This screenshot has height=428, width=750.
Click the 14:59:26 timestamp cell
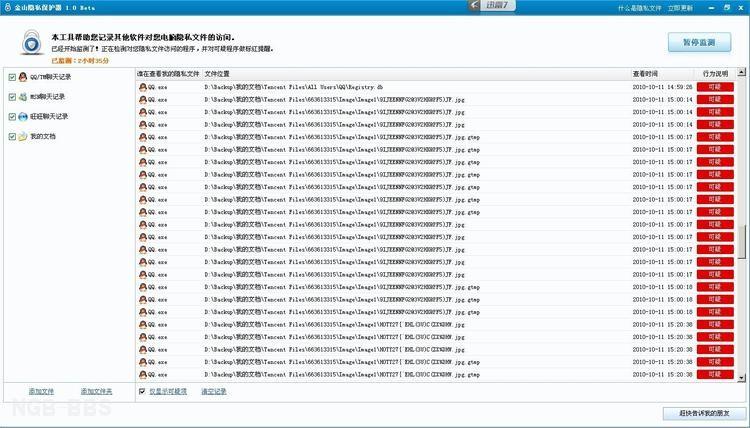662,87
